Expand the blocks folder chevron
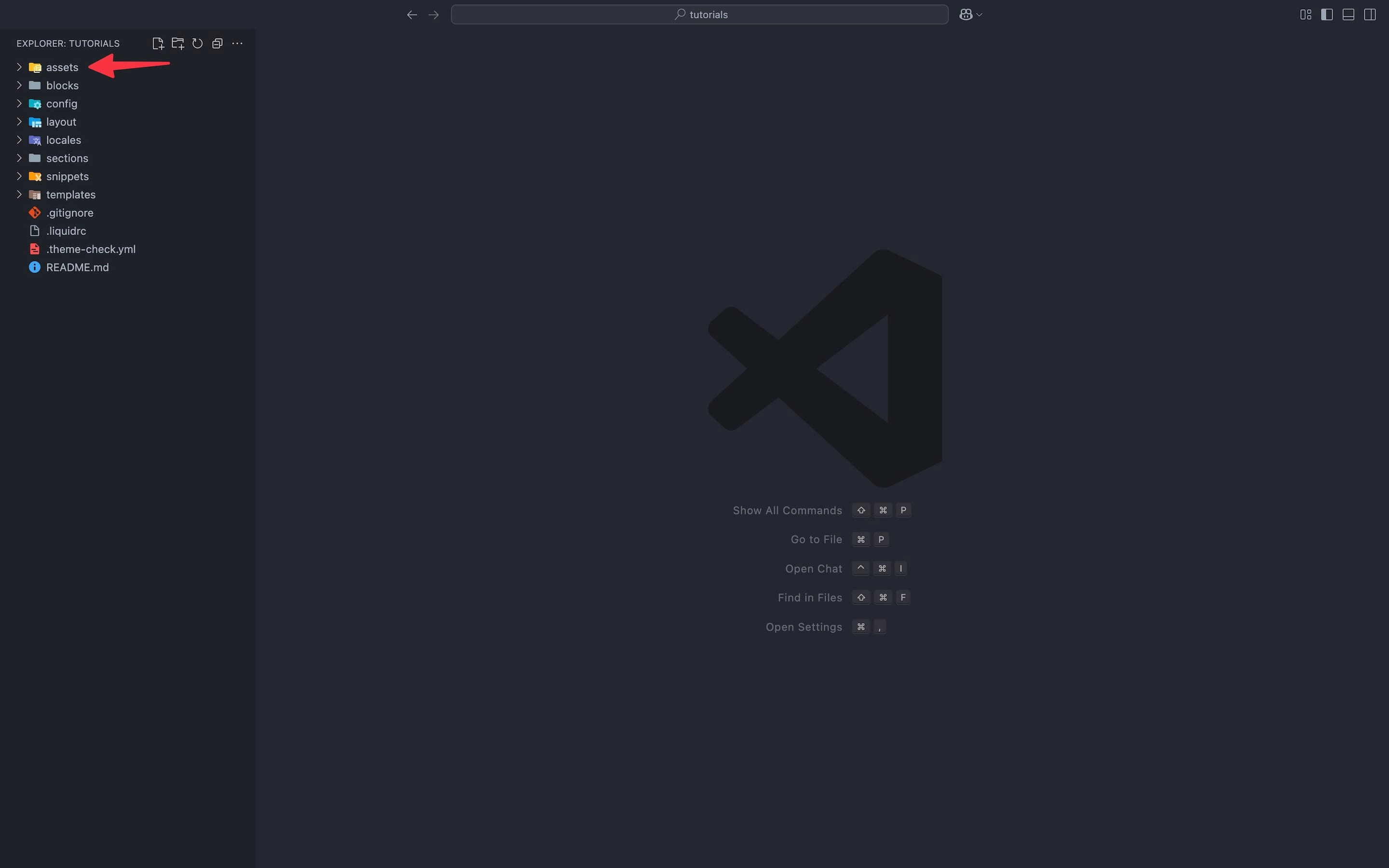Viewport: 1389px width, 868px height. point(19,85)
